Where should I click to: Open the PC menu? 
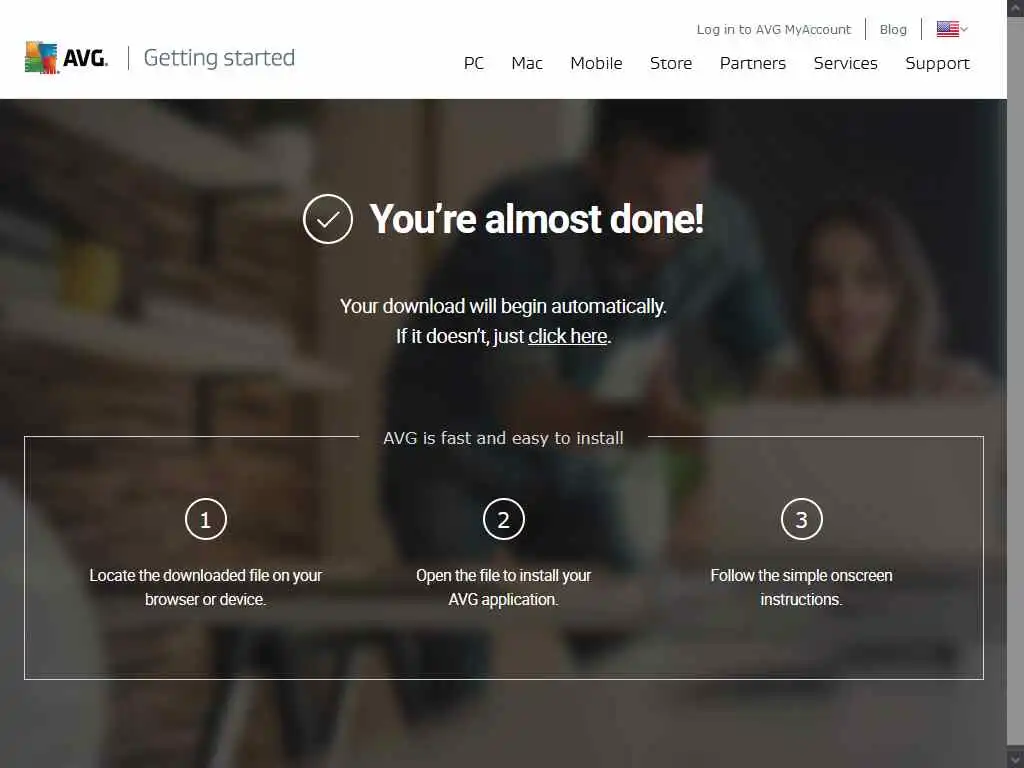(x=473, y=63)
